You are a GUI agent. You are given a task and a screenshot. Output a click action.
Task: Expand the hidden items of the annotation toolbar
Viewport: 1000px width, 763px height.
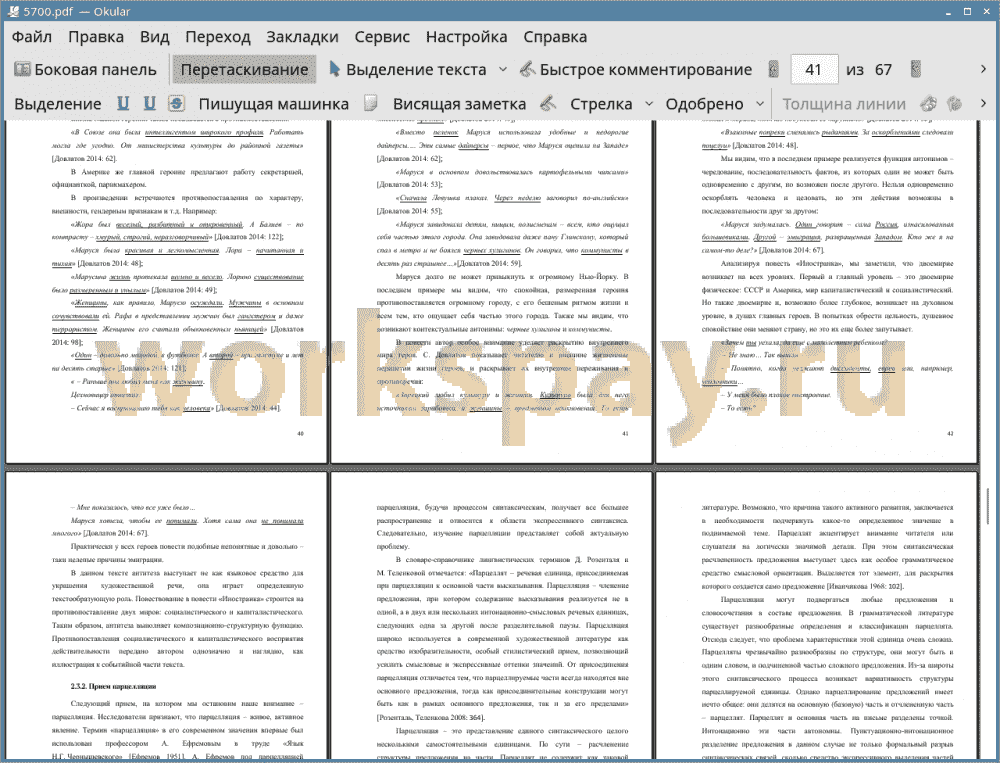(983, 103)
